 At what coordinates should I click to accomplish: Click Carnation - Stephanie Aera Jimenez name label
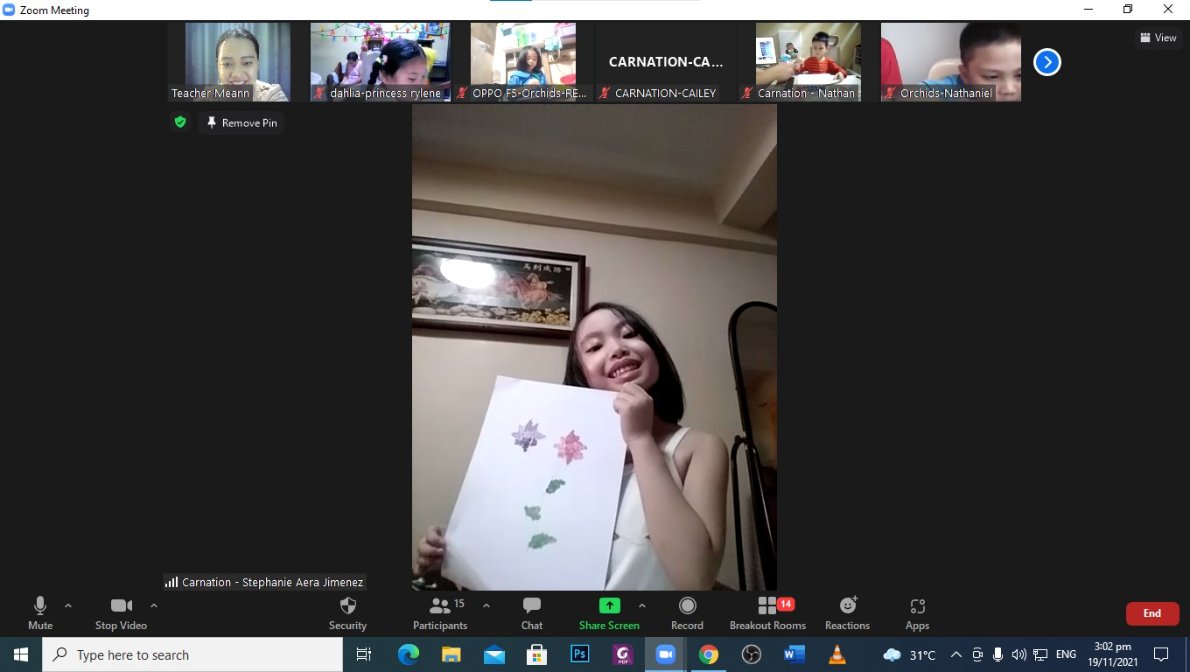point(264,582)
